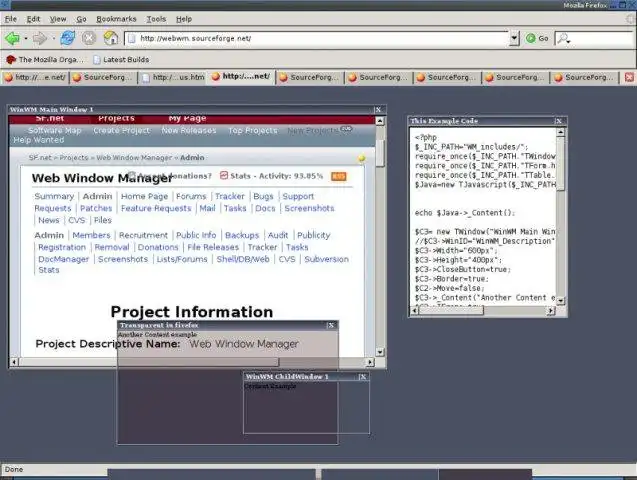Click the Subversion link
This screenshot has width=637, height=480.
tap(326, 259)
